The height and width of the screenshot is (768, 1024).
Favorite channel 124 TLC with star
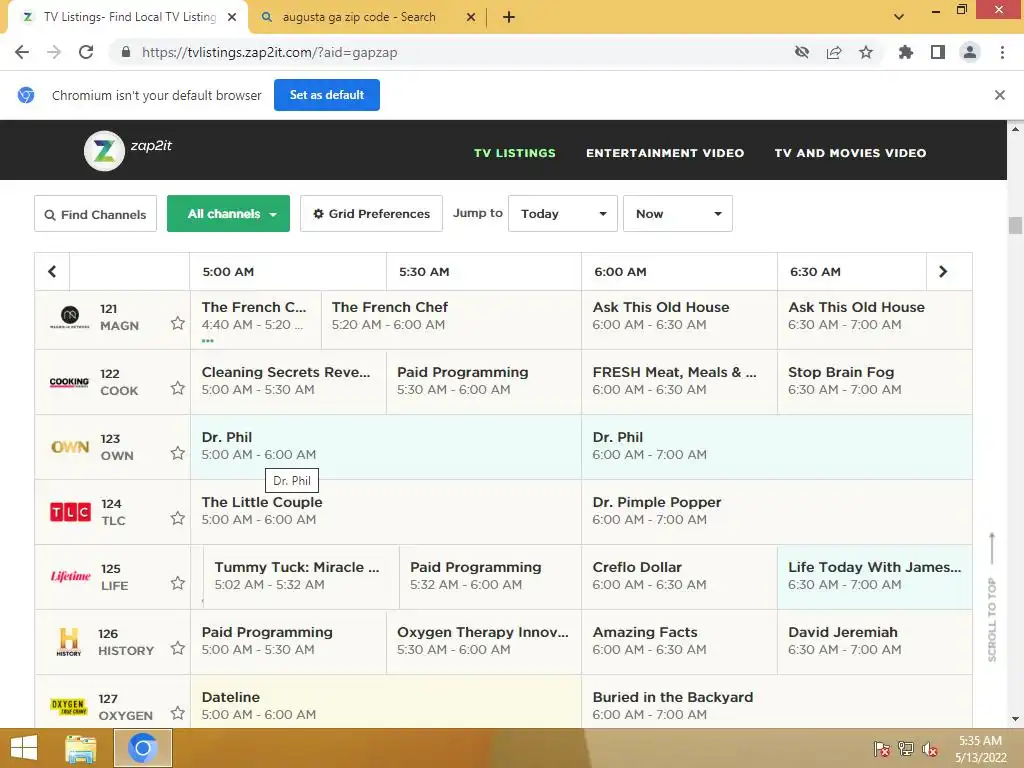[x=178, y=518]
